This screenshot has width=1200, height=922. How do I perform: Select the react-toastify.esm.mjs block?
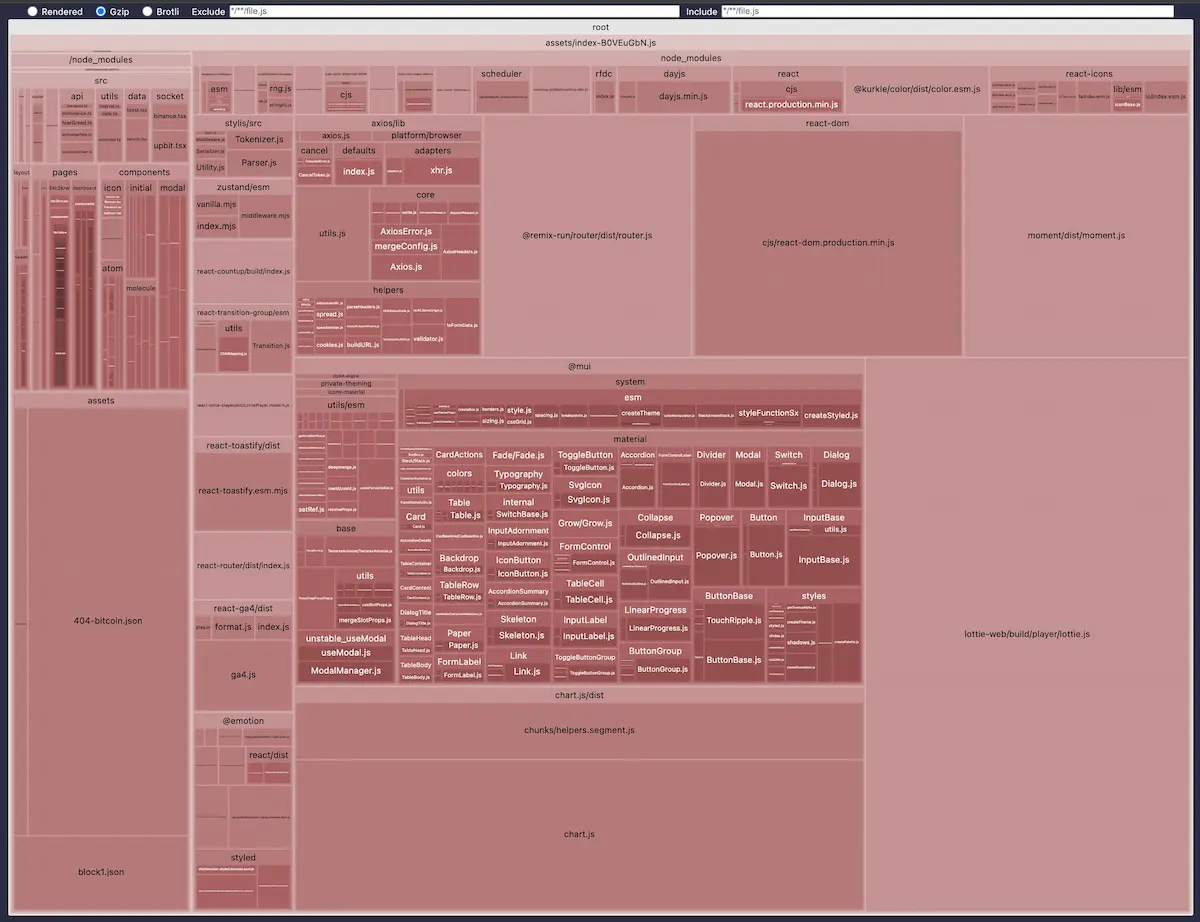243,491
